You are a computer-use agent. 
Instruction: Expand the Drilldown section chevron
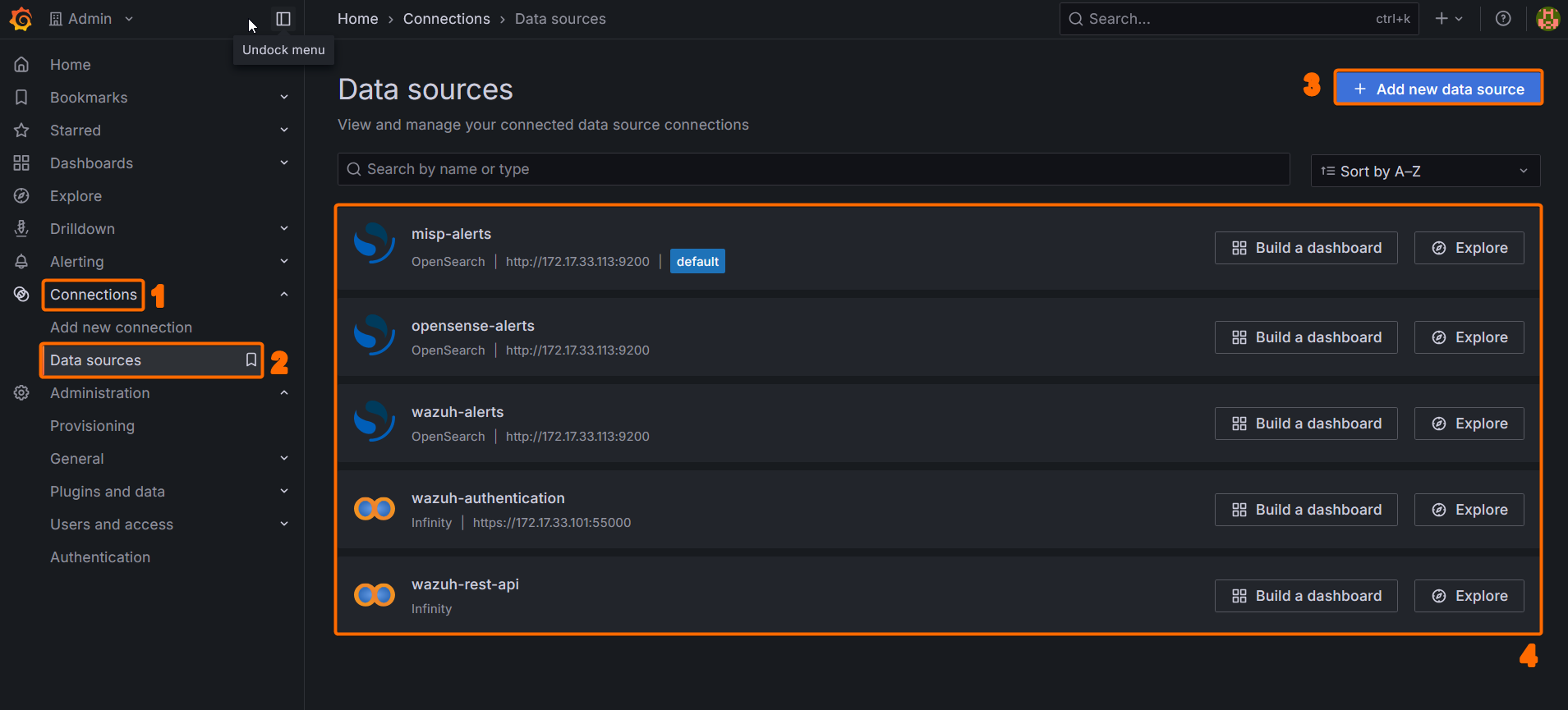click(284, 228)
